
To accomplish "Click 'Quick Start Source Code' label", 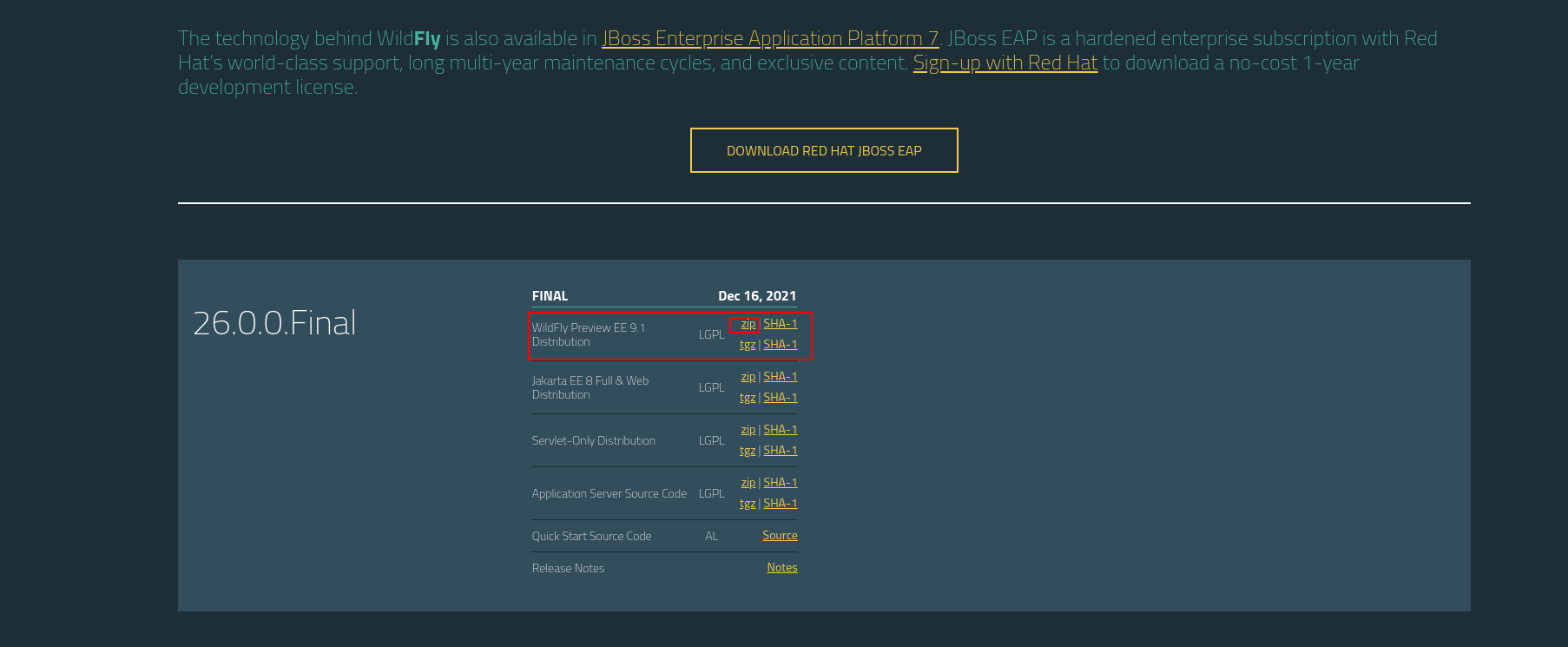I will point(592,537).
